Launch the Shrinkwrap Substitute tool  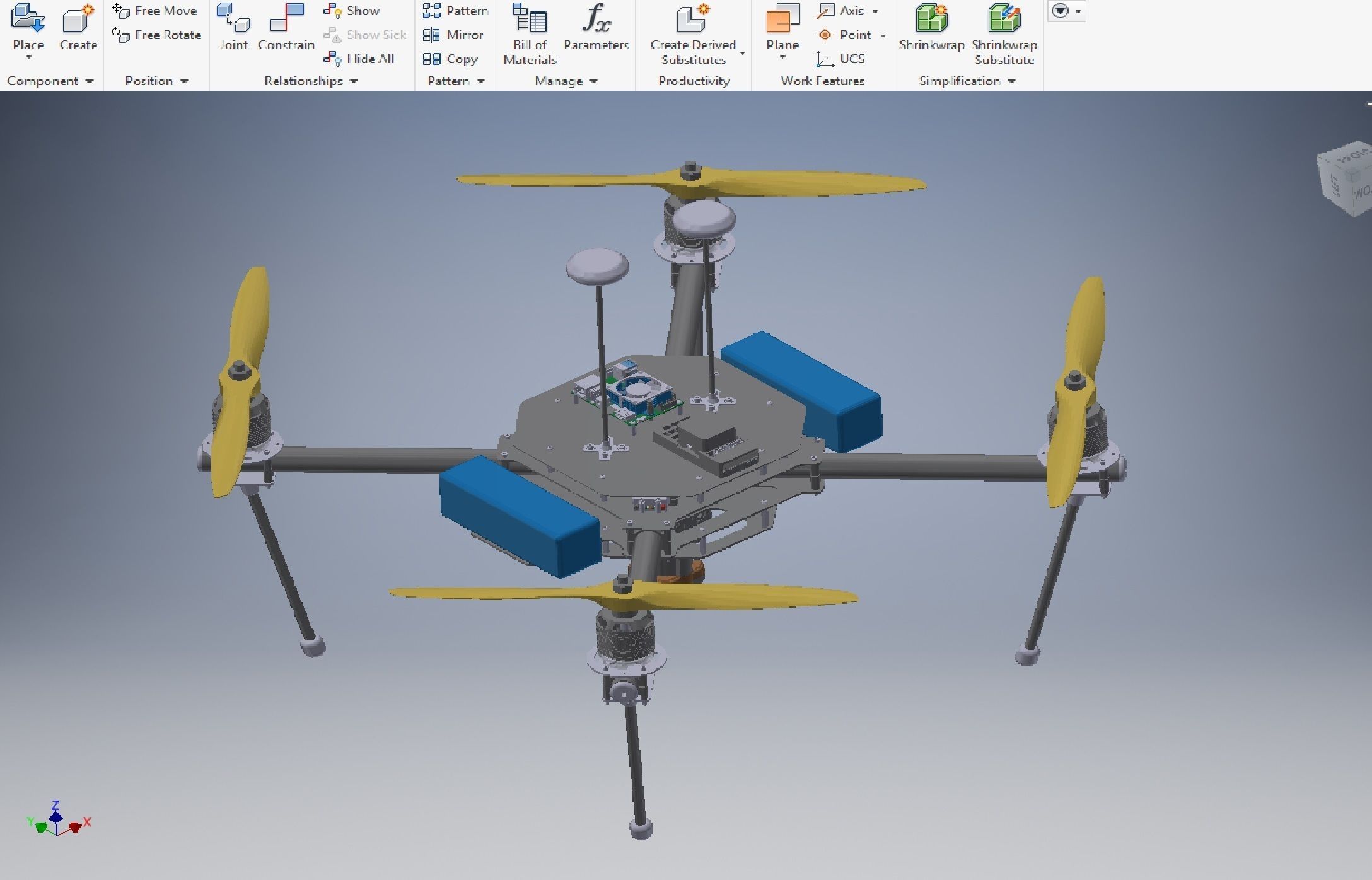click(1004, 35)
